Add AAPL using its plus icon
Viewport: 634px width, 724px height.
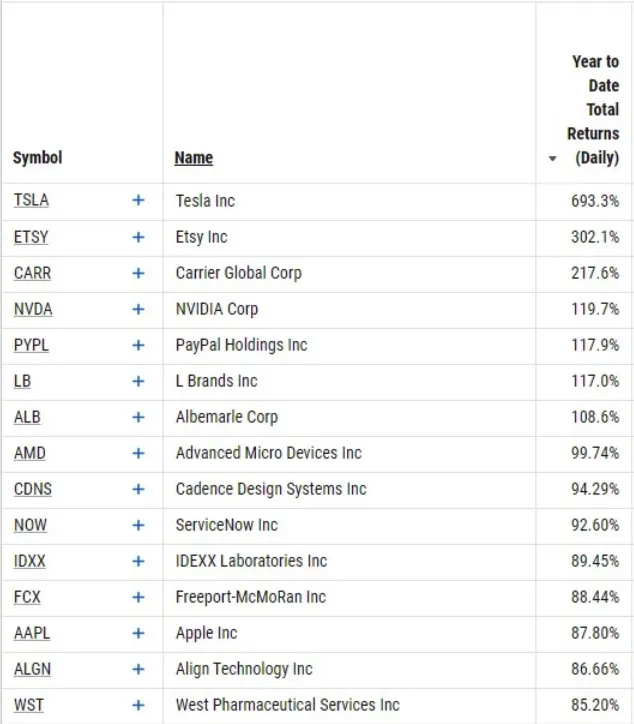click(x=138, y=633)
